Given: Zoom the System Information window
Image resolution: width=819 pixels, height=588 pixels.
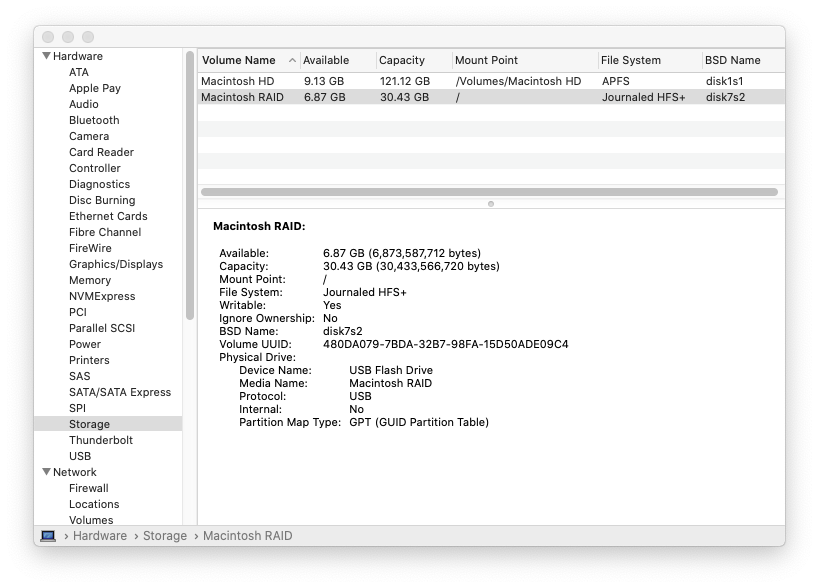Looking at the screenshot, I should pos(88,37).
